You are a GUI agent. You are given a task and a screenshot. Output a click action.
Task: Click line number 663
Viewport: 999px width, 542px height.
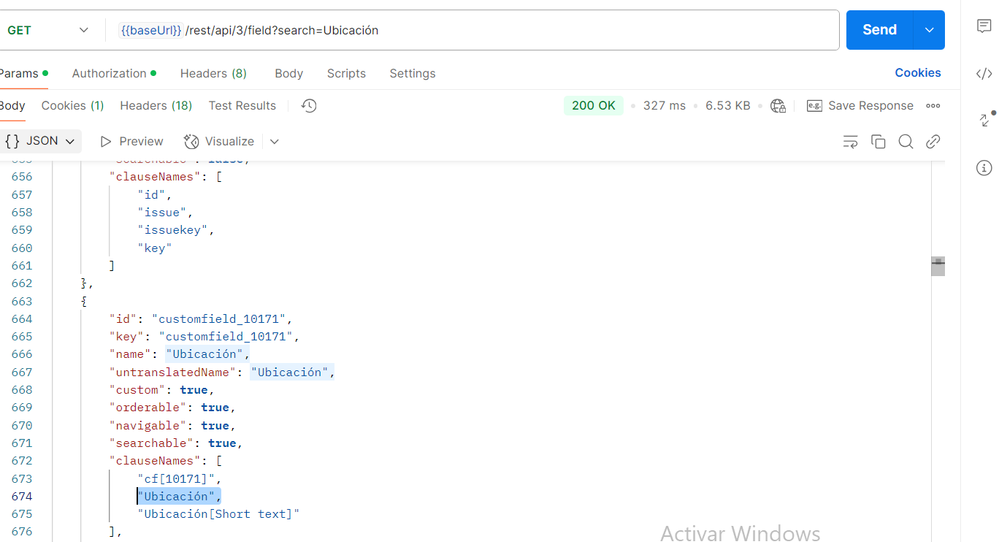click(22, 301)
